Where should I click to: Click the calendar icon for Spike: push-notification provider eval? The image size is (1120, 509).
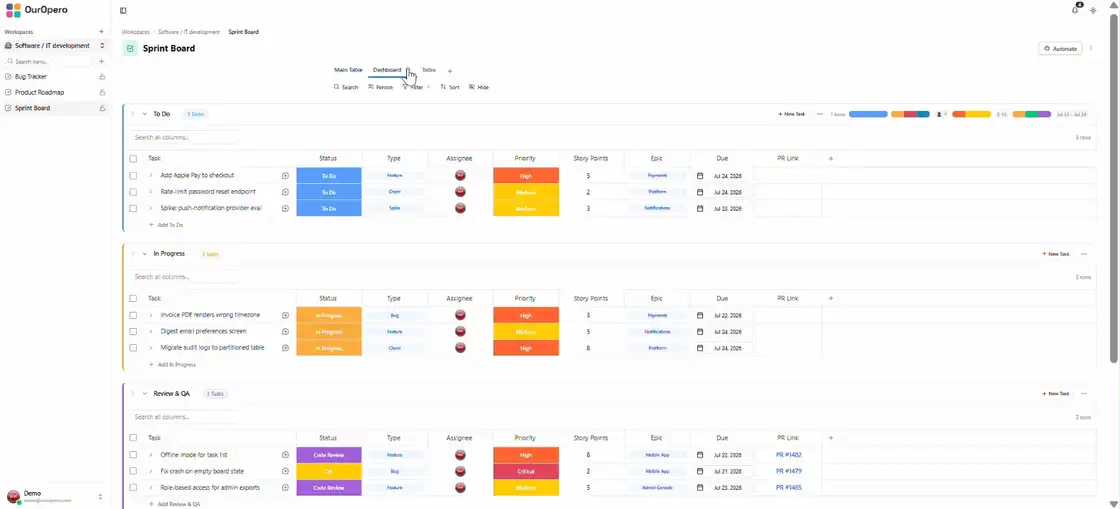click(x=700, y=208)
